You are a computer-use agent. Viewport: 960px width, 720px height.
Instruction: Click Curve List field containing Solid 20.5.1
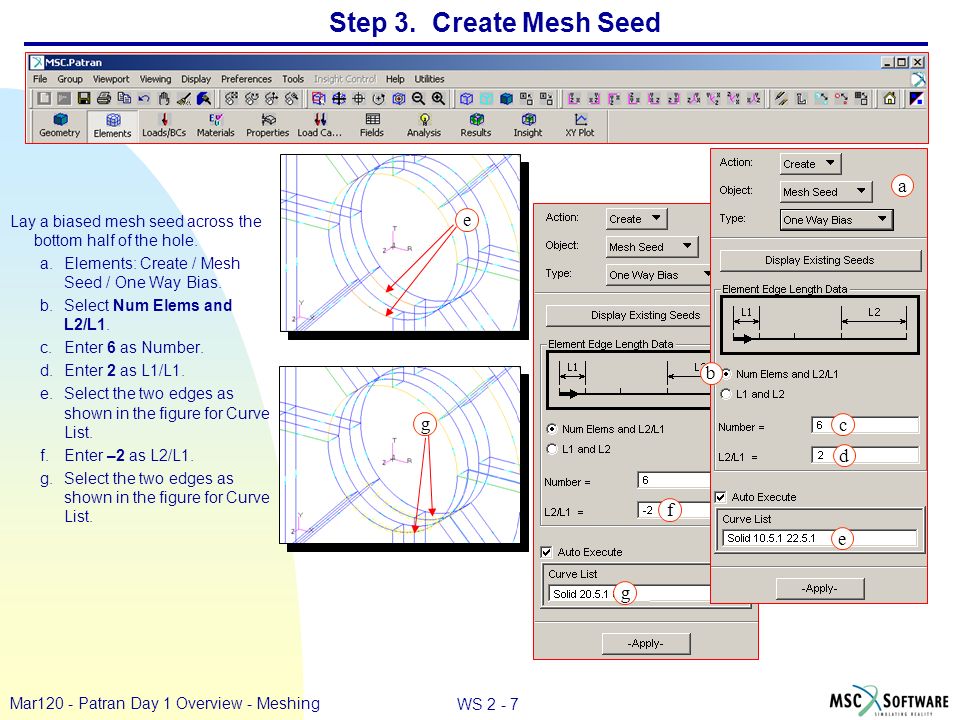630,593
